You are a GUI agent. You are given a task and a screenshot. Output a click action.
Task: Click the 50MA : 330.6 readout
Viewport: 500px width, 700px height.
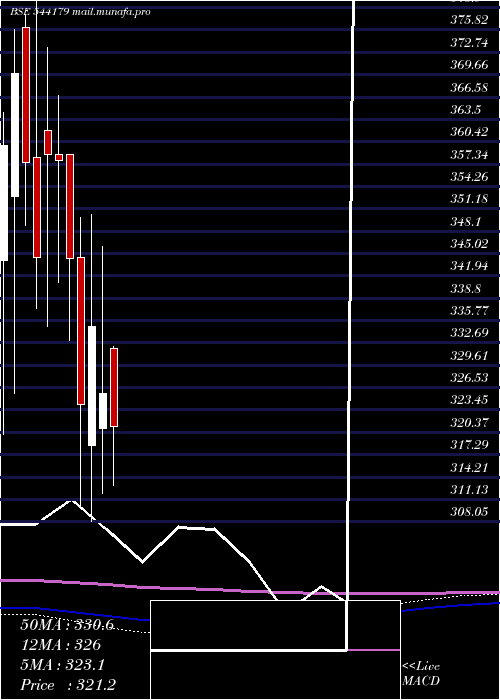pyautogui.click(x=67, y=625)
